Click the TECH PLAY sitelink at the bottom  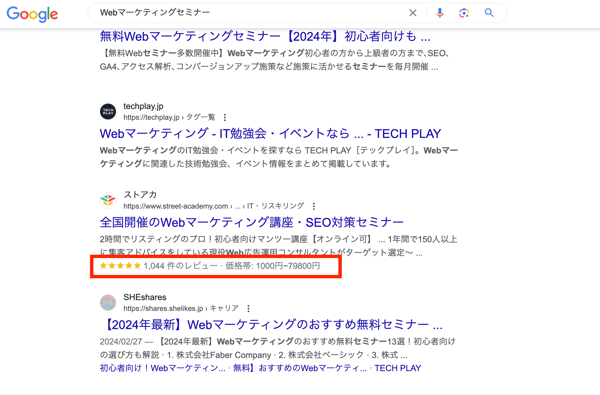pyautogui.click(x=398, y=368)
